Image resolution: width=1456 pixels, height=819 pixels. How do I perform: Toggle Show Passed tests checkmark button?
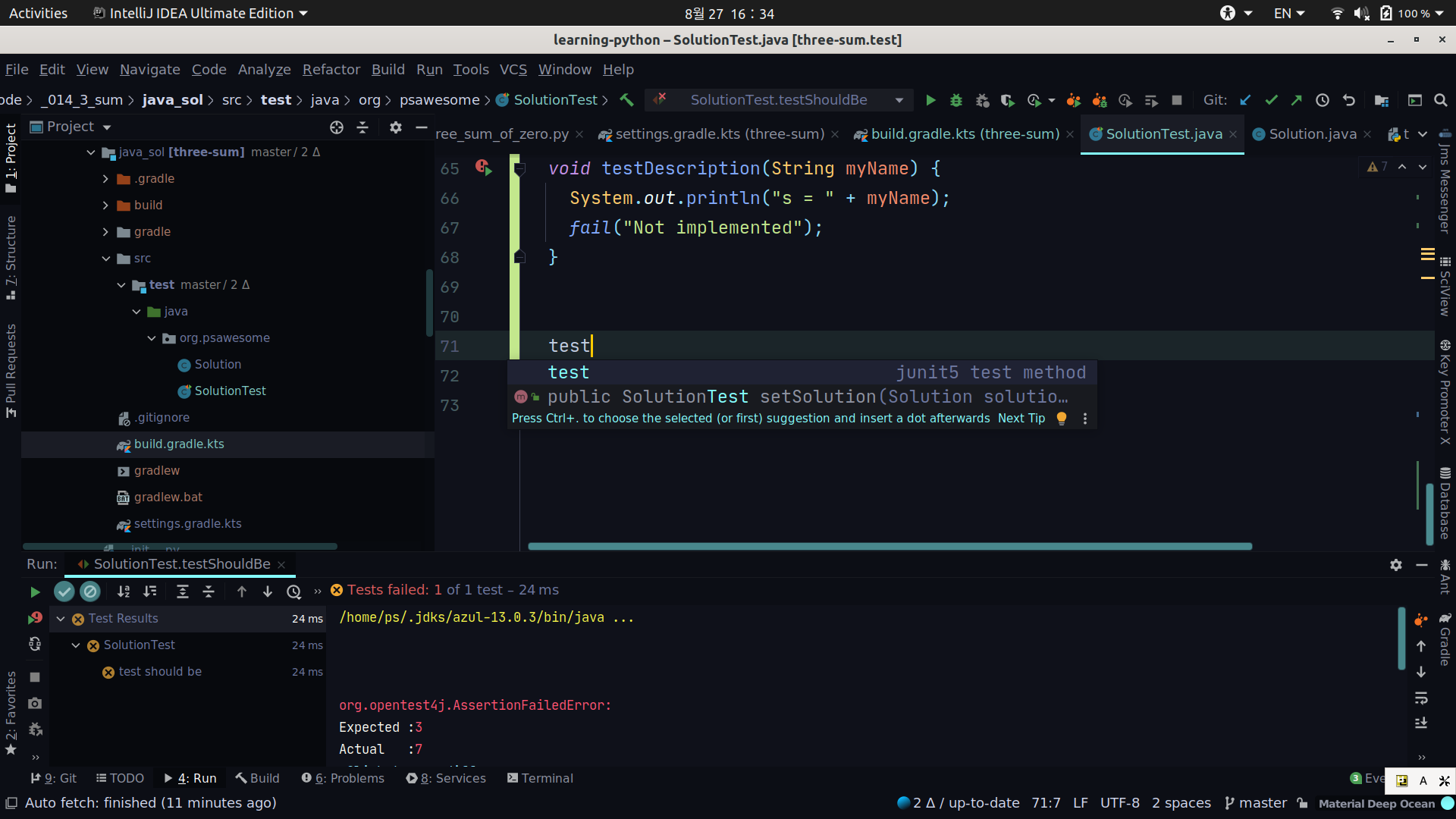point(64,591)
